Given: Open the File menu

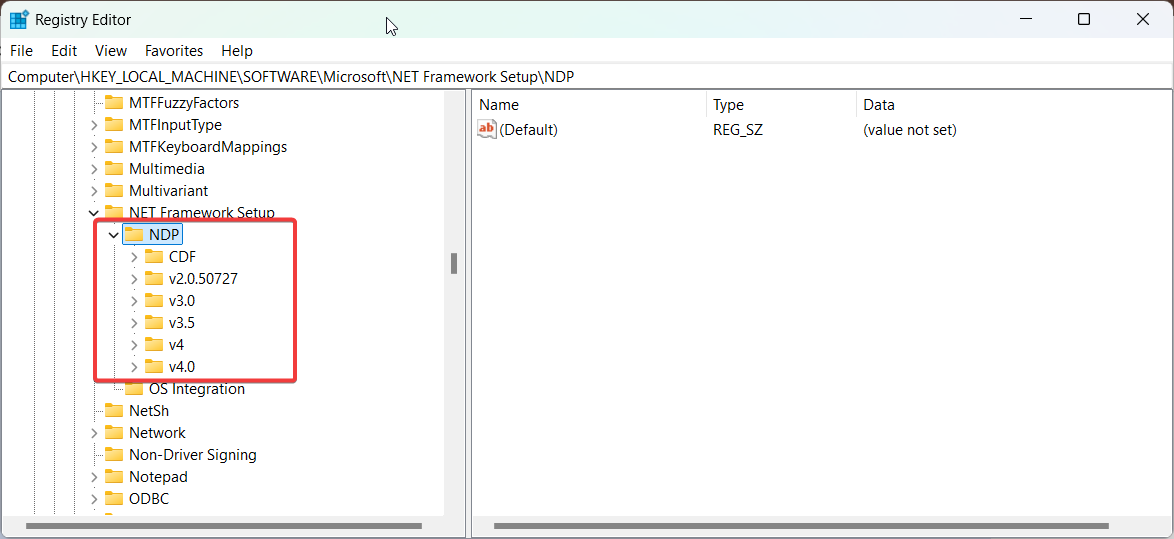Looking at the screenshot, I should [21, 51].
